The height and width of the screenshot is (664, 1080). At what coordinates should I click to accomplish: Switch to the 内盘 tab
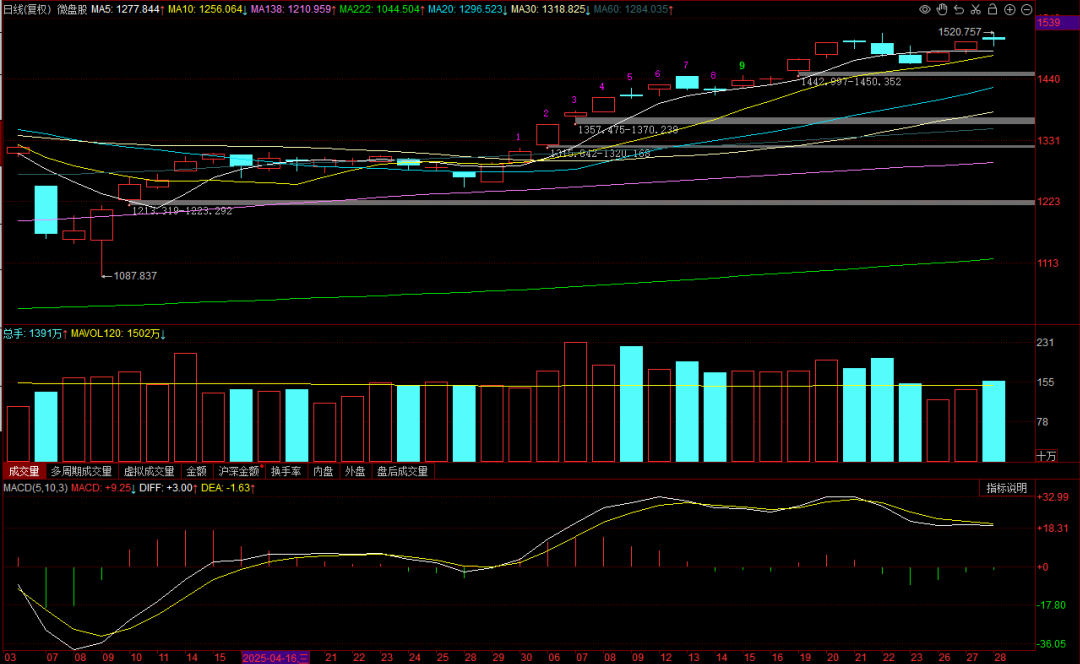[x=323, y=471]
